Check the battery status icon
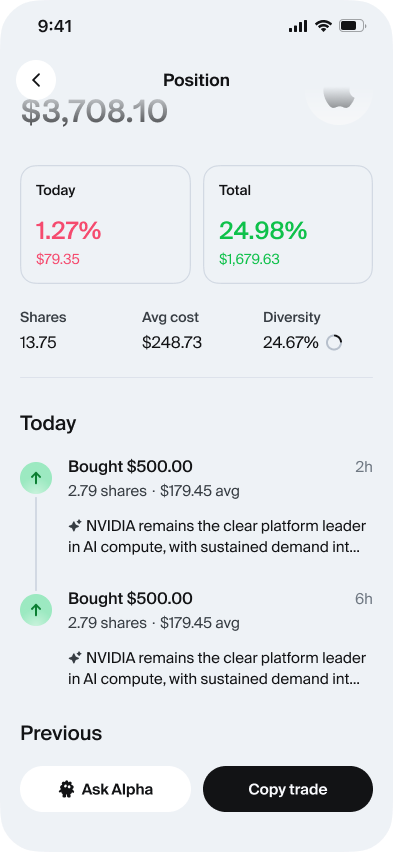Viewport: 393px width, 852px height. pyautogui.click(x=353, y=26)
